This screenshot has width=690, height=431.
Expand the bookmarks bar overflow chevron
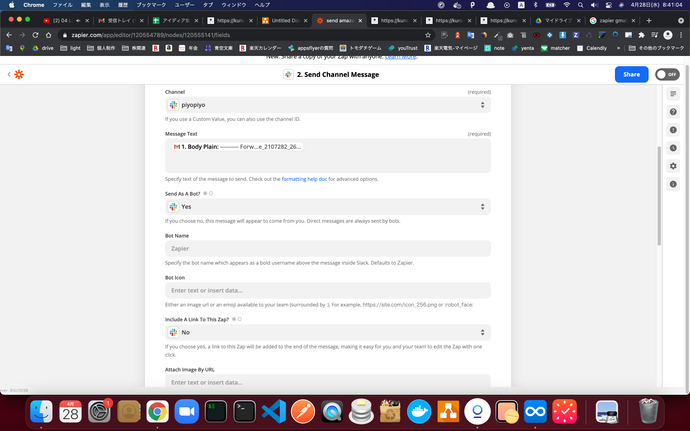click(x=618, y=48)
